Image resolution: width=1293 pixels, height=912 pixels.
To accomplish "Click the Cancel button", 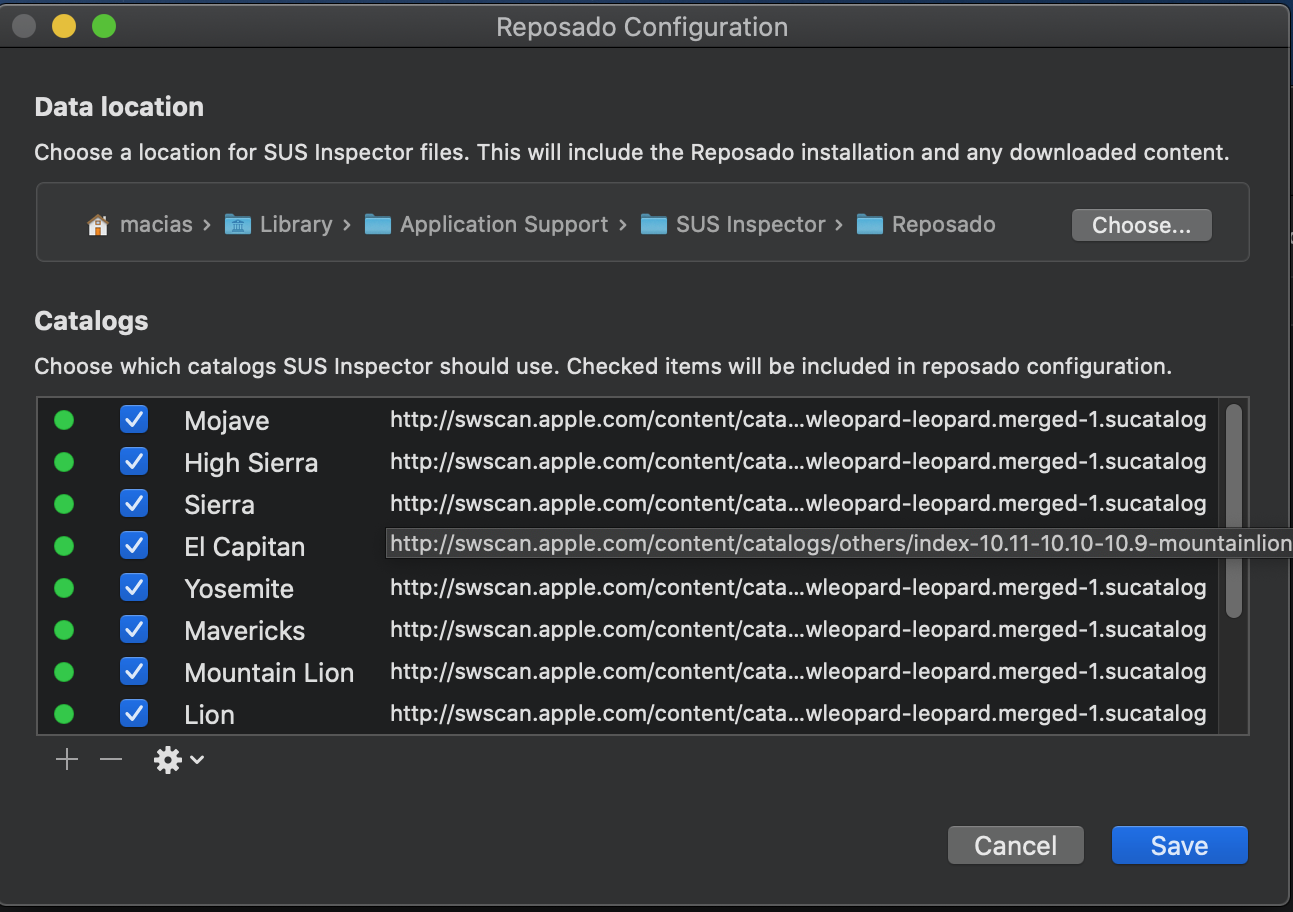I will [1016, 845].
